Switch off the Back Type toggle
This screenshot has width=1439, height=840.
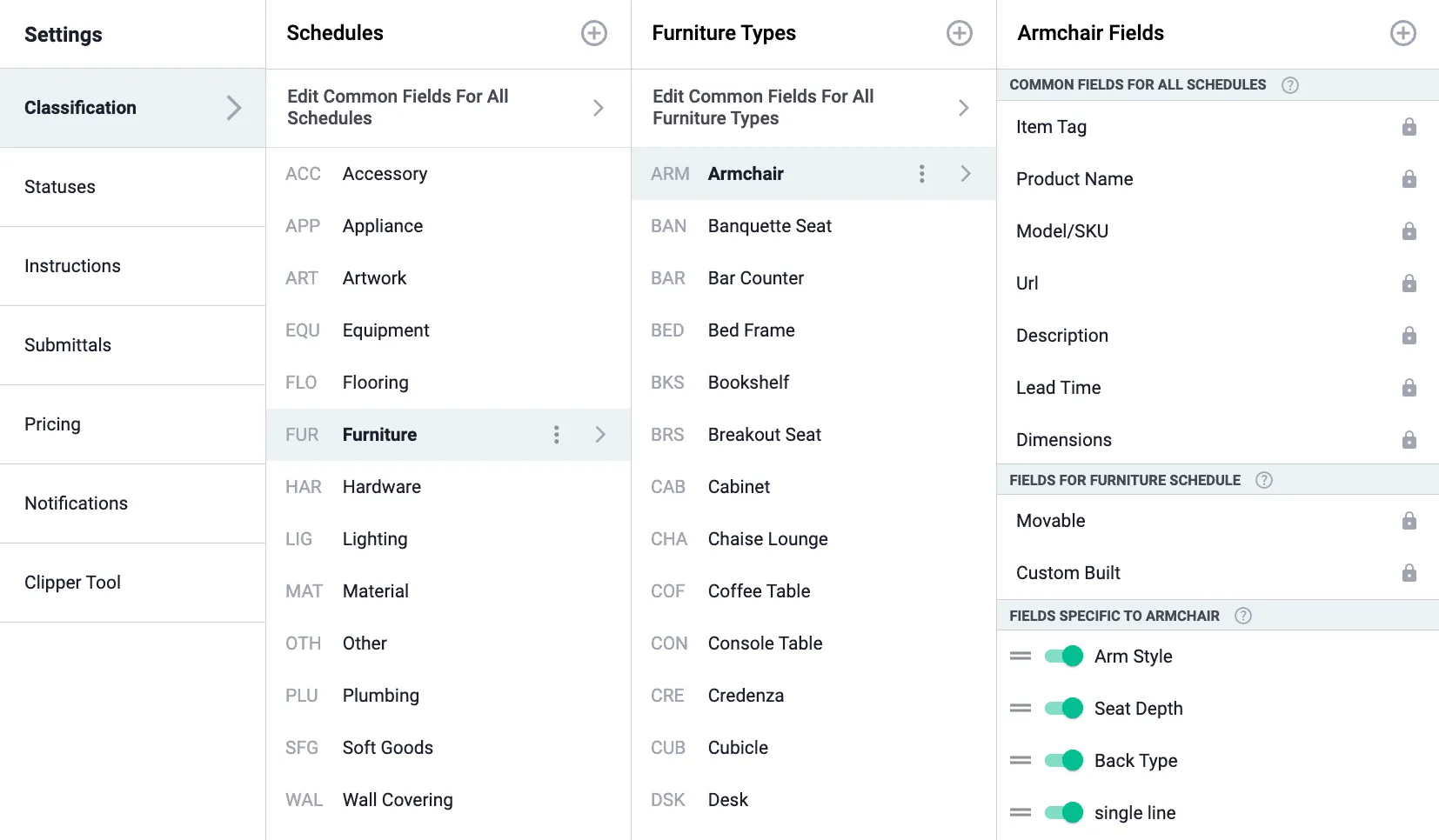point(1064,760)
